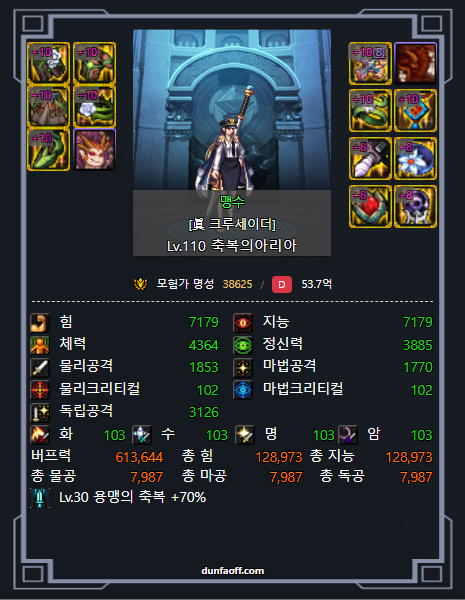Click the red gem +8 equipment icon

pos(370,206)
